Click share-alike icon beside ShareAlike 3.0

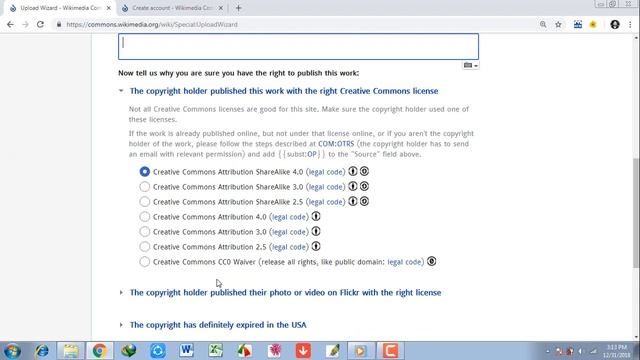click(x=364, y=186)
